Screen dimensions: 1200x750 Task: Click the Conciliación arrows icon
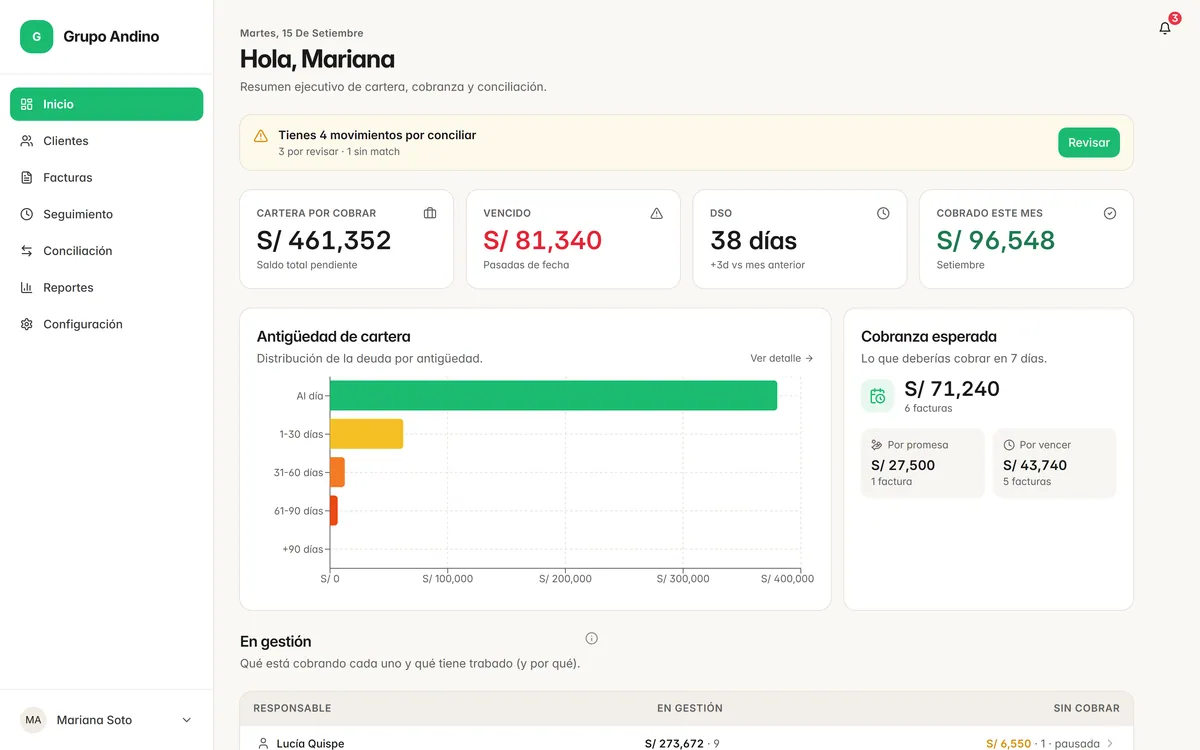27,251
